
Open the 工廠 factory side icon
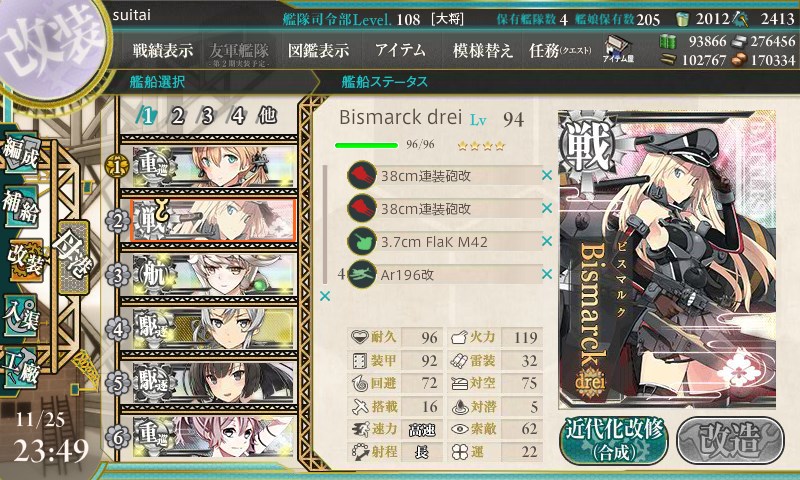[x=20, y=368]
